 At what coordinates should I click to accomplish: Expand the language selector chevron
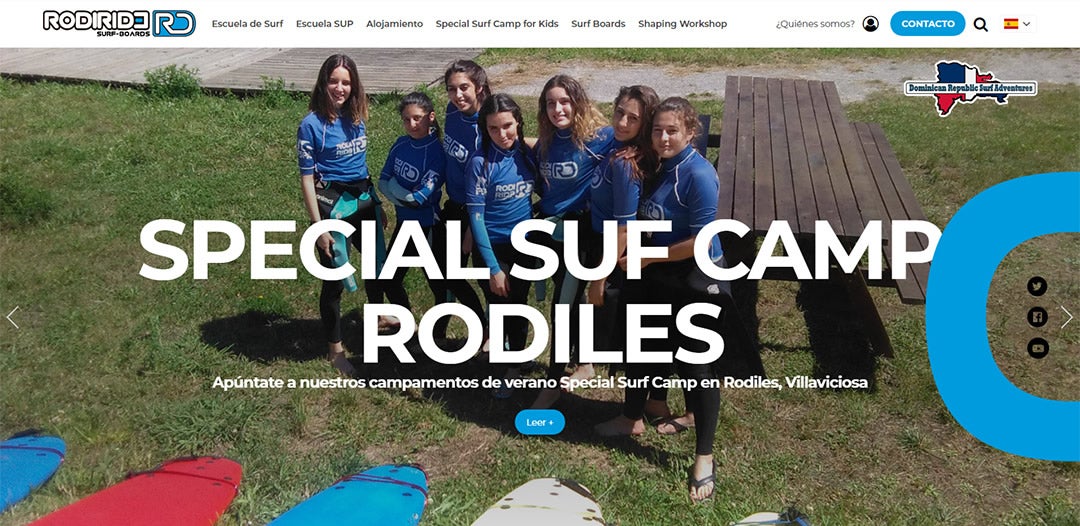[x=1026, y=24]
